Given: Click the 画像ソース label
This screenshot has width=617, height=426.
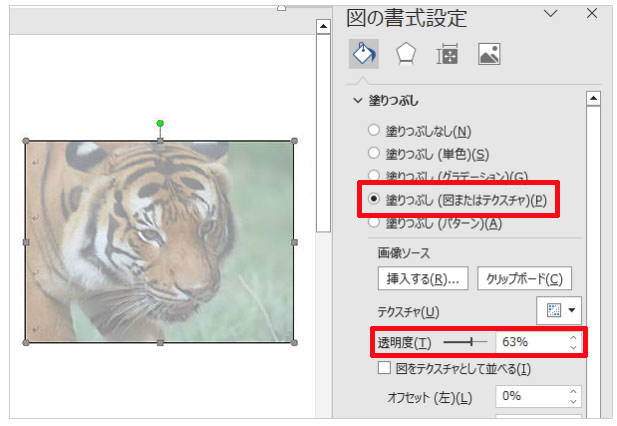Looking at the screenshot, I should point(404,253).
